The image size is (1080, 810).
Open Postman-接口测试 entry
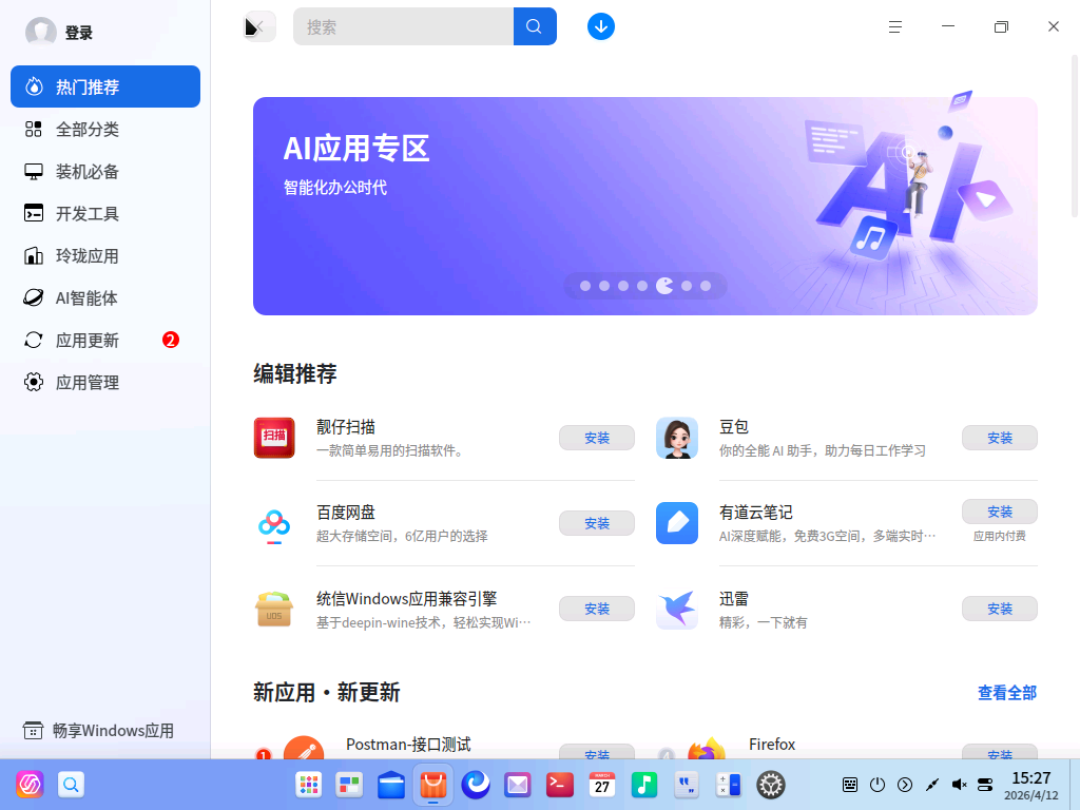pyautogui.click(x=408, y=744)
